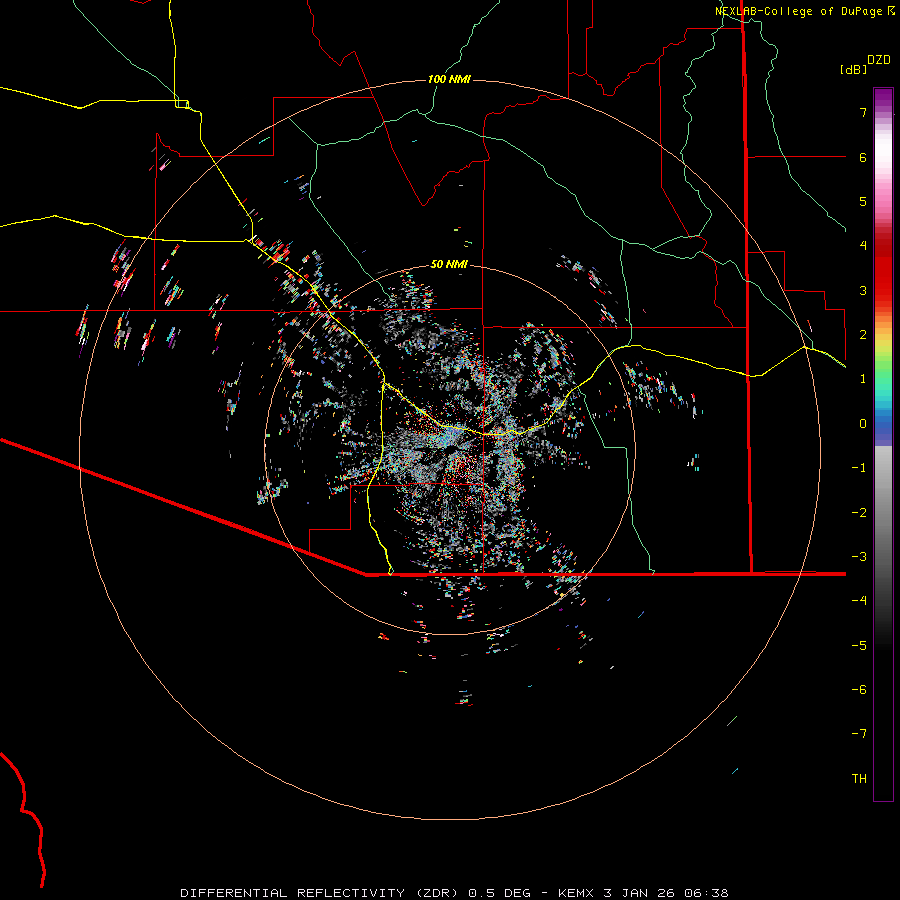Image resolution: width=900 pixels, height=900 pixels.
Task: Select the 0 dB tick on the color scale
Action: pyautogui.click(x=863, y=424)
